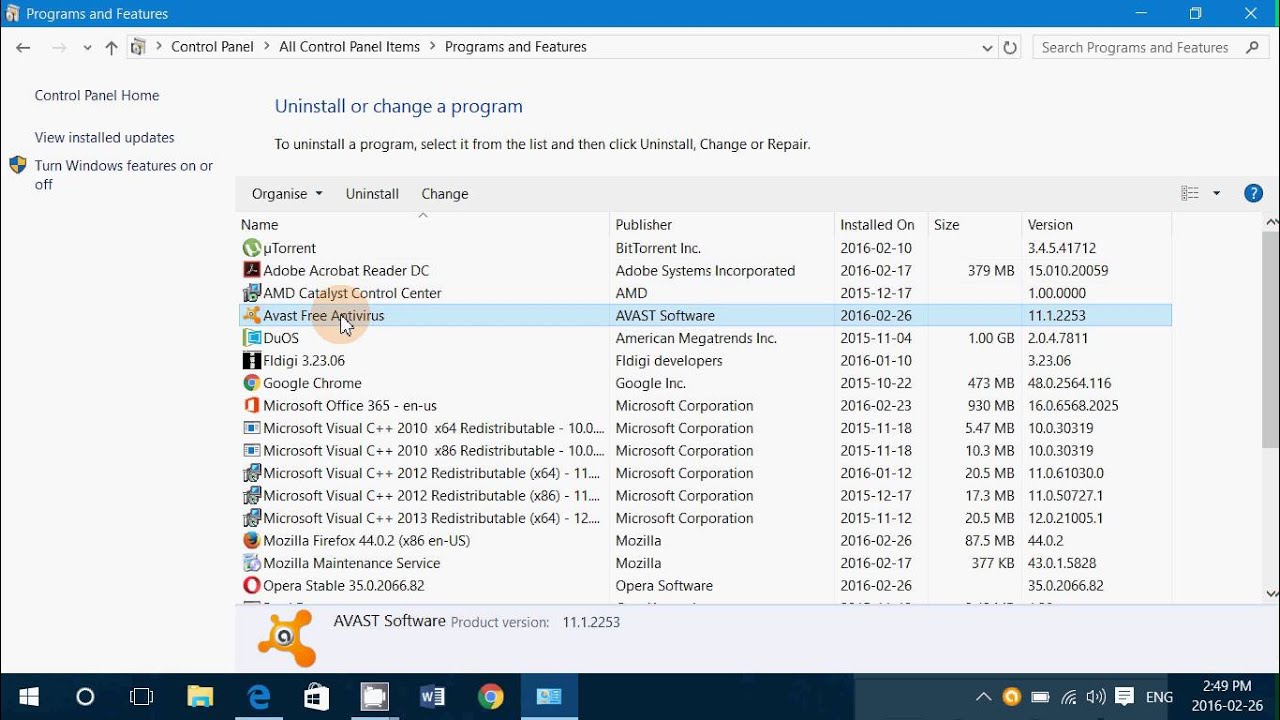Click the vertical scrollbar thumb

[1271, 339]
